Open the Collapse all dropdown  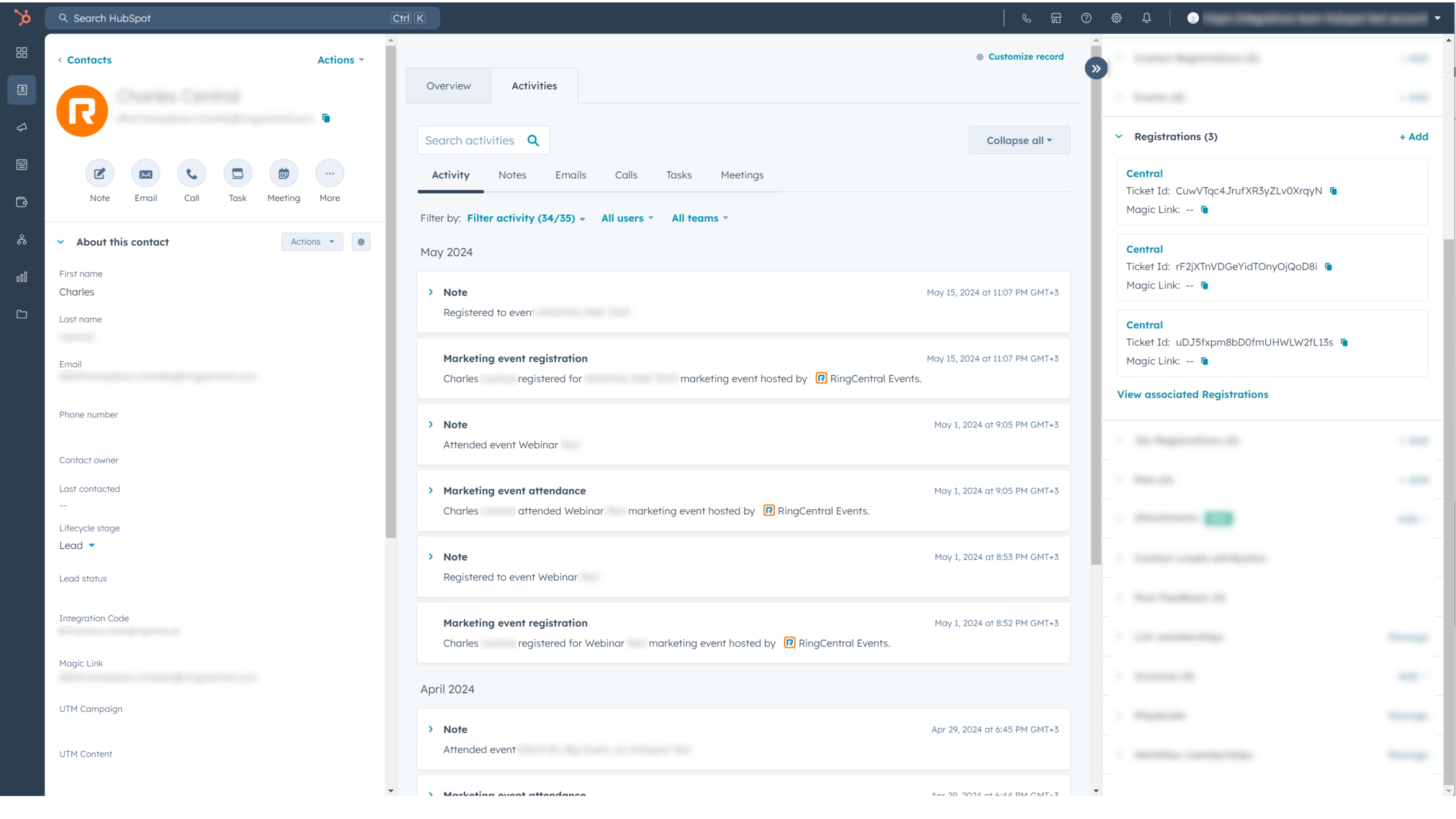pyautogui.click(x=1019, y=140)
